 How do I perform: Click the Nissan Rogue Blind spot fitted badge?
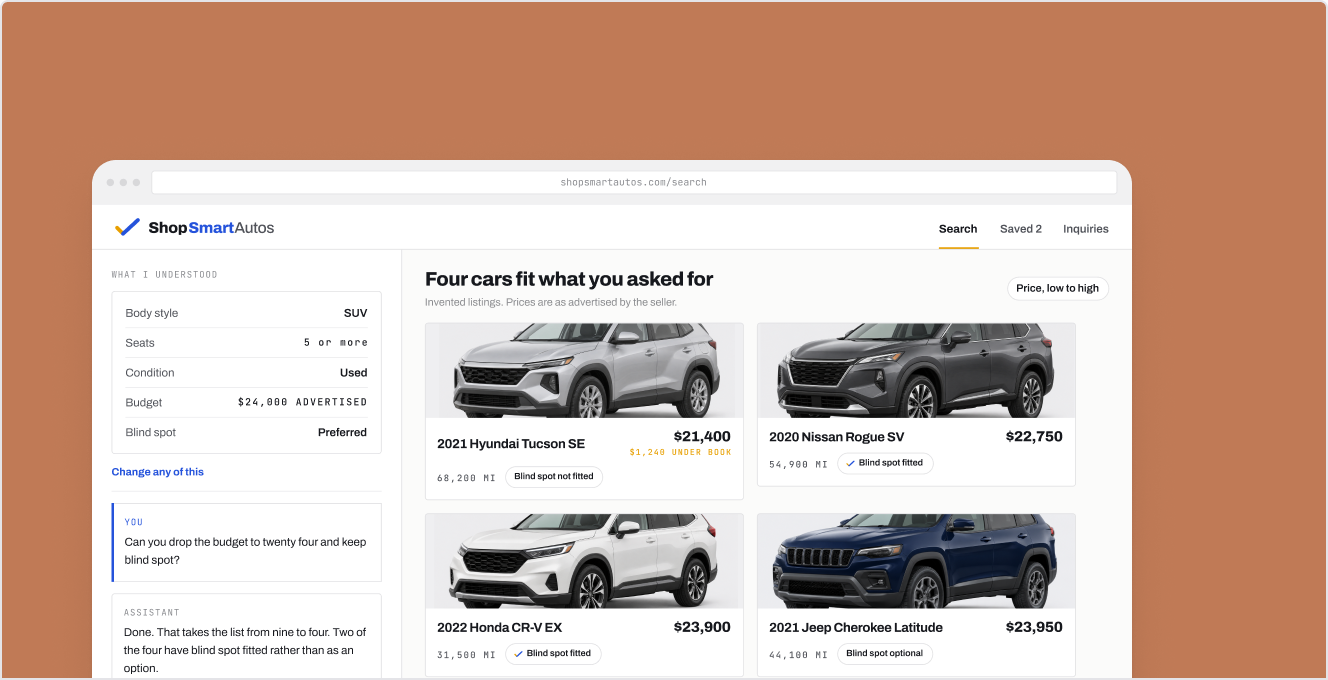coord(885,463)
